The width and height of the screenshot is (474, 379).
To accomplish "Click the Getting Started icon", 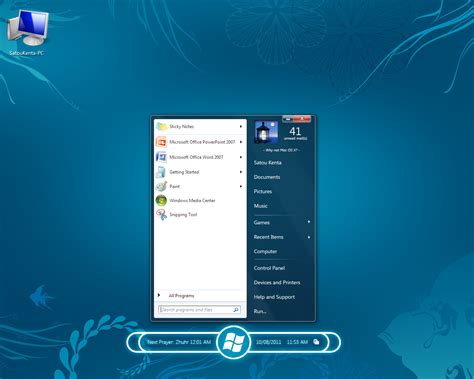I will coord(161,172).
